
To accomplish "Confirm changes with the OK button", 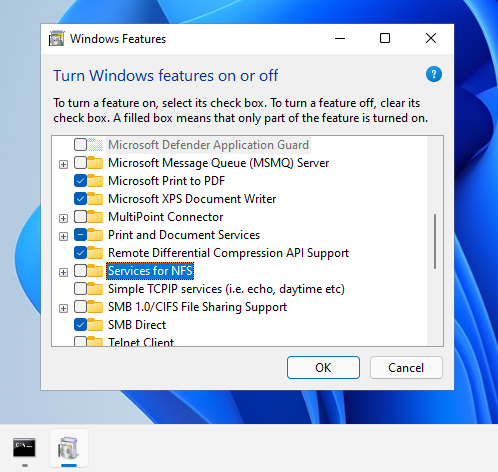I will 323,367.
